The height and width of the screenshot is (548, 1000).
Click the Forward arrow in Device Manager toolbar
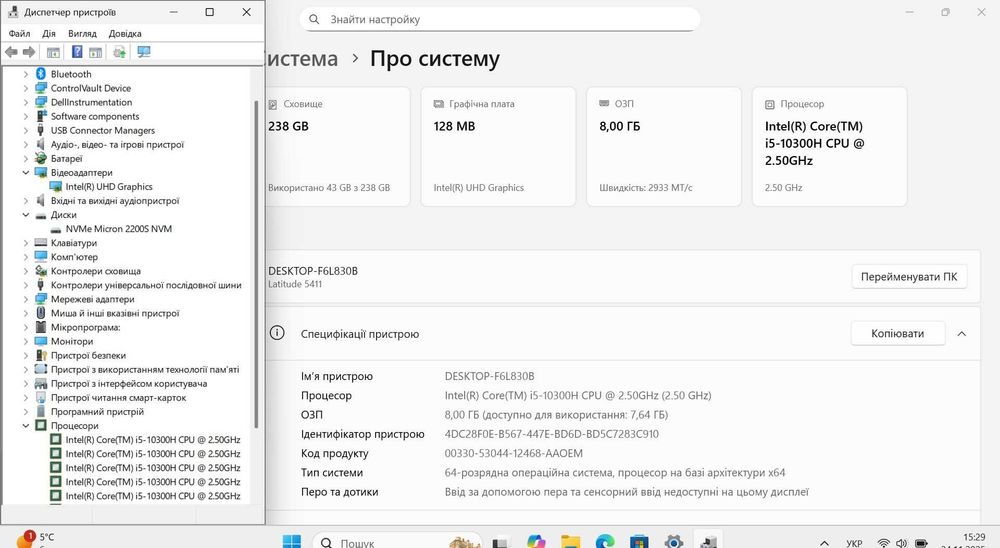click(29, 52)
